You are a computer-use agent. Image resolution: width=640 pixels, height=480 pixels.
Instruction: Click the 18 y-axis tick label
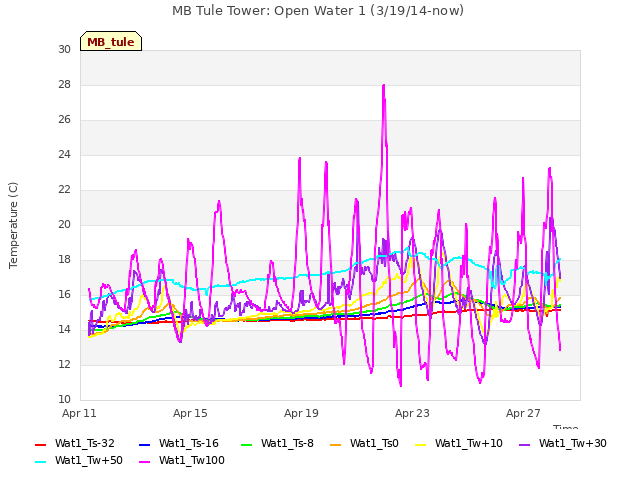[x=64, y=260]
